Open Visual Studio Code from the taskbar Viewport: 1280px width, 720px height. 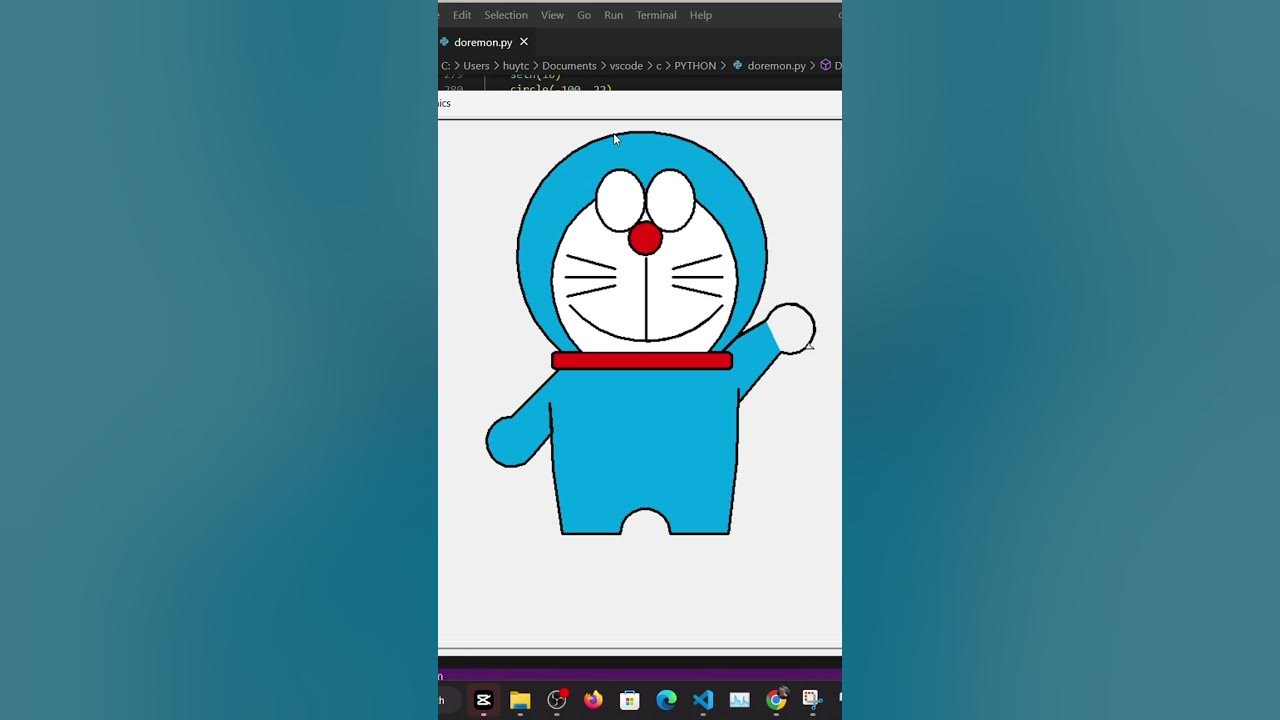tap(703, 700)
